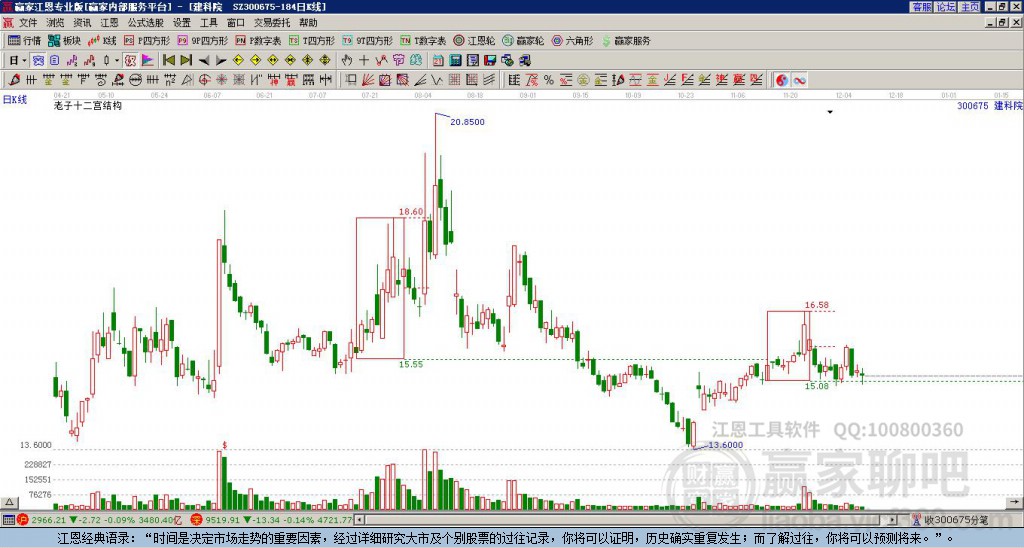Open the 资讯 menu
The image size is (1024, 548).
82,23
